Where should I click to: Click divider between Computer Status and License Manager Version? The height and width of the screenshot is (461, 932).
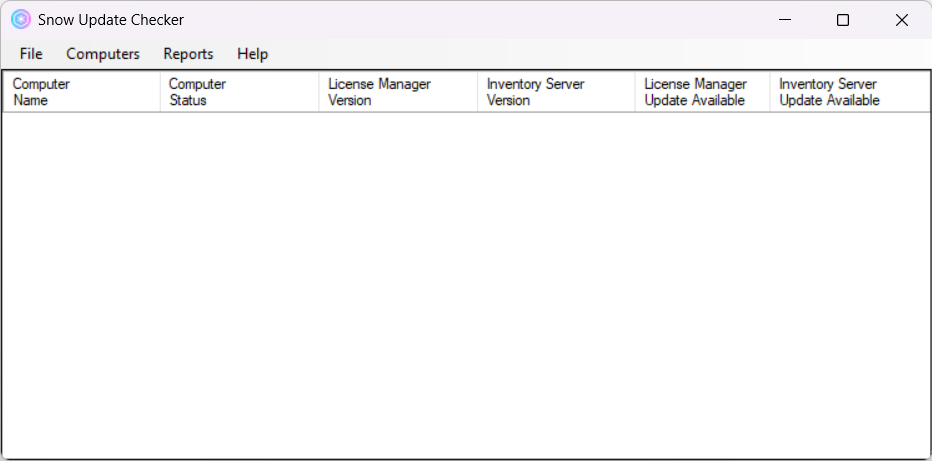[319, 92]
